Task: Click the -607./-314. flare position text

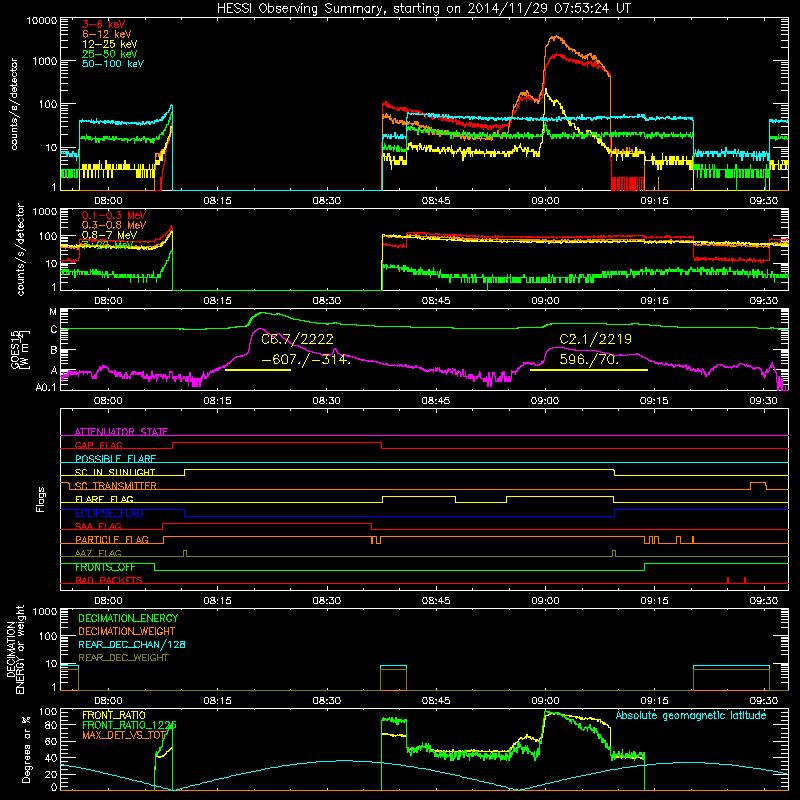Action: (x=306, y=359)
